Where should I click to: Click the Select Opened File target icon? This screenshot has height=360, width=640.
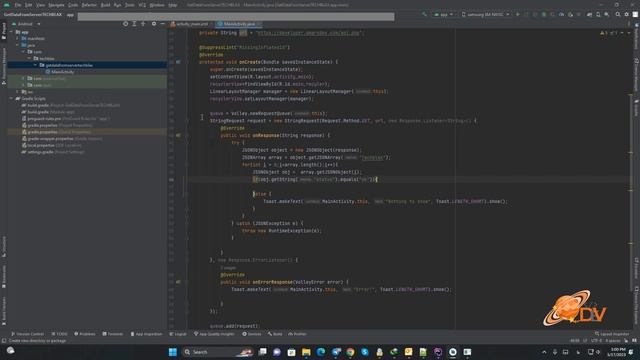pos(125,24)
